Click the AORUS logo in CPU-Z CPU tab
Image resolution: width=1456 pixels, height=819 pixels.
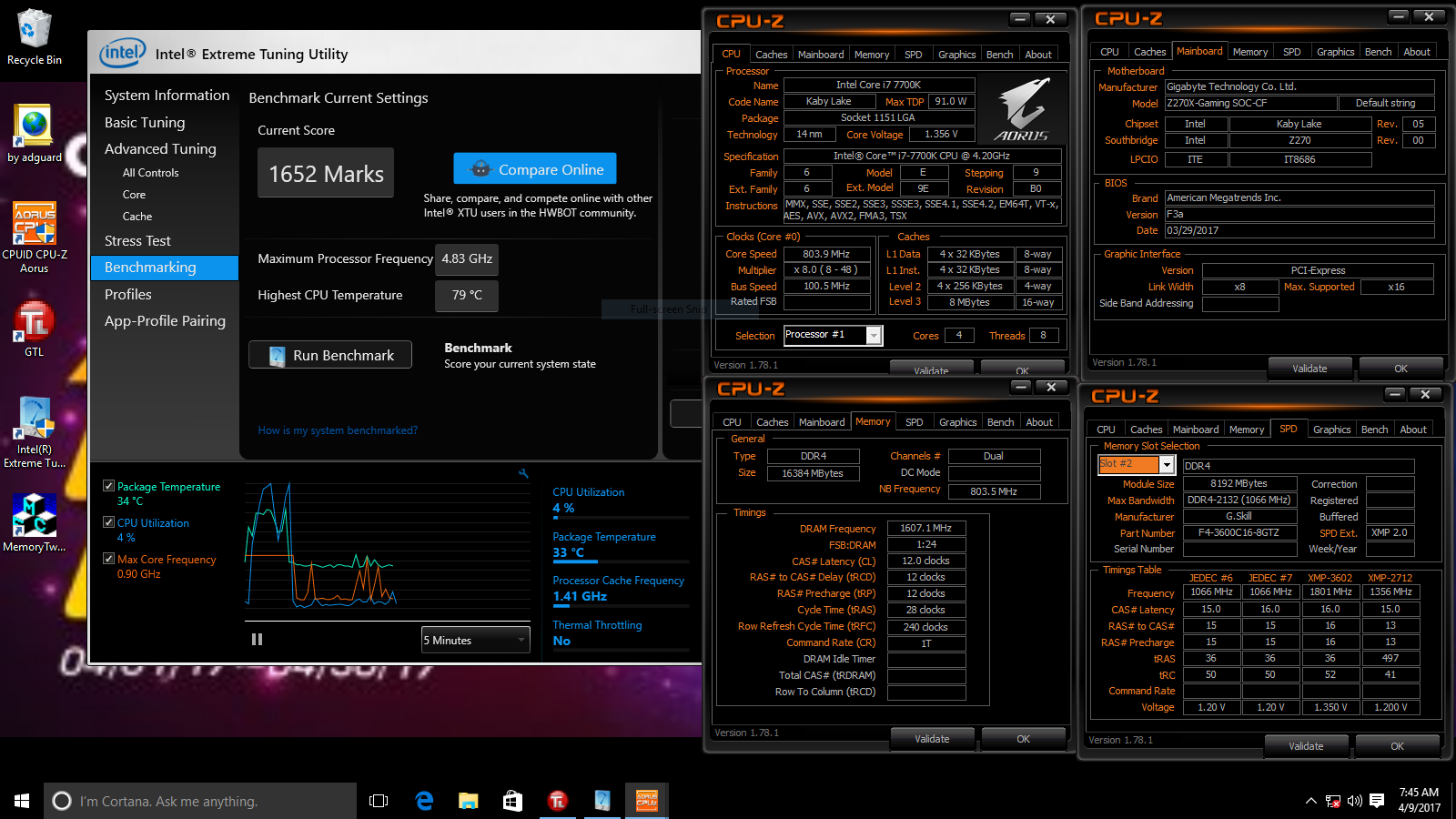click(x=1022, y=109)
